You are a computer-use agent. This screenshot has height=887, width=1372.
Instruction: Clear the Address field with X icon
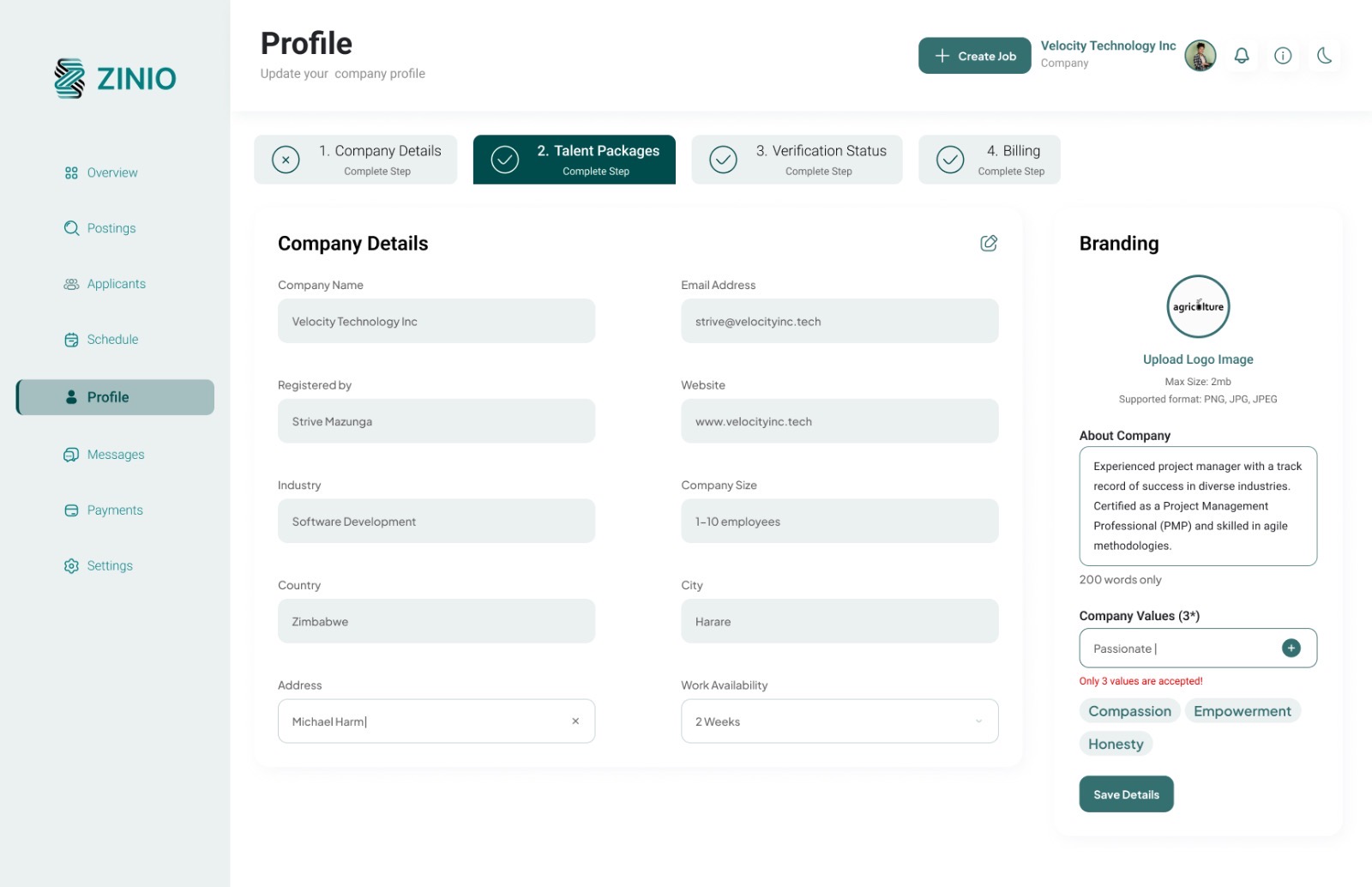575,721
